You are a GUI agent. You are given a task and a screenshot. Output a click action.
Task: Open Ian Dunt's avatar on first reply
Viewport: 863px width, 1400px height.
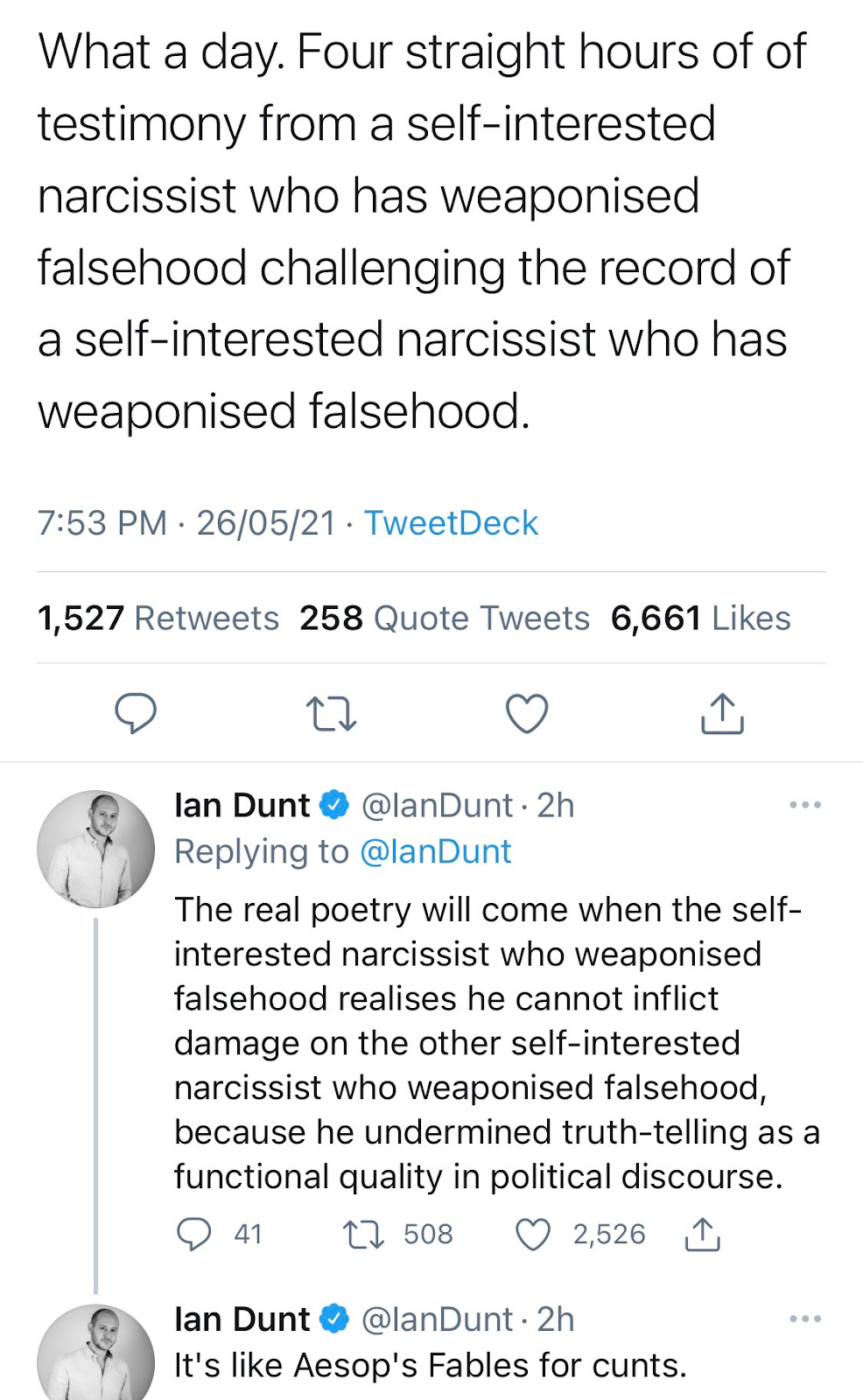tap(95, 849)
